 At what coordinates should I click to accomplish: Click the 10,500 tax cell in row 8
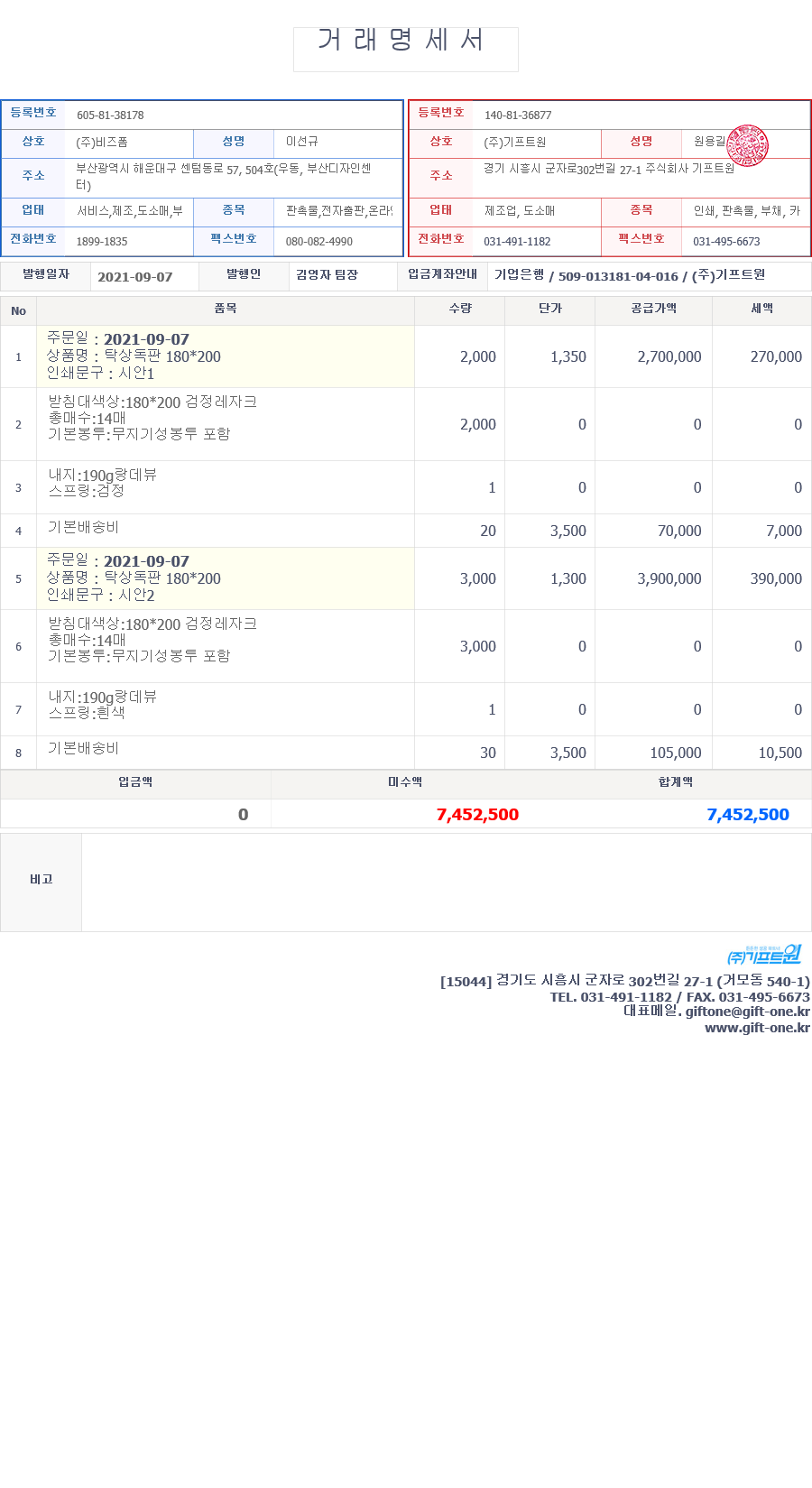coord(780,753)
